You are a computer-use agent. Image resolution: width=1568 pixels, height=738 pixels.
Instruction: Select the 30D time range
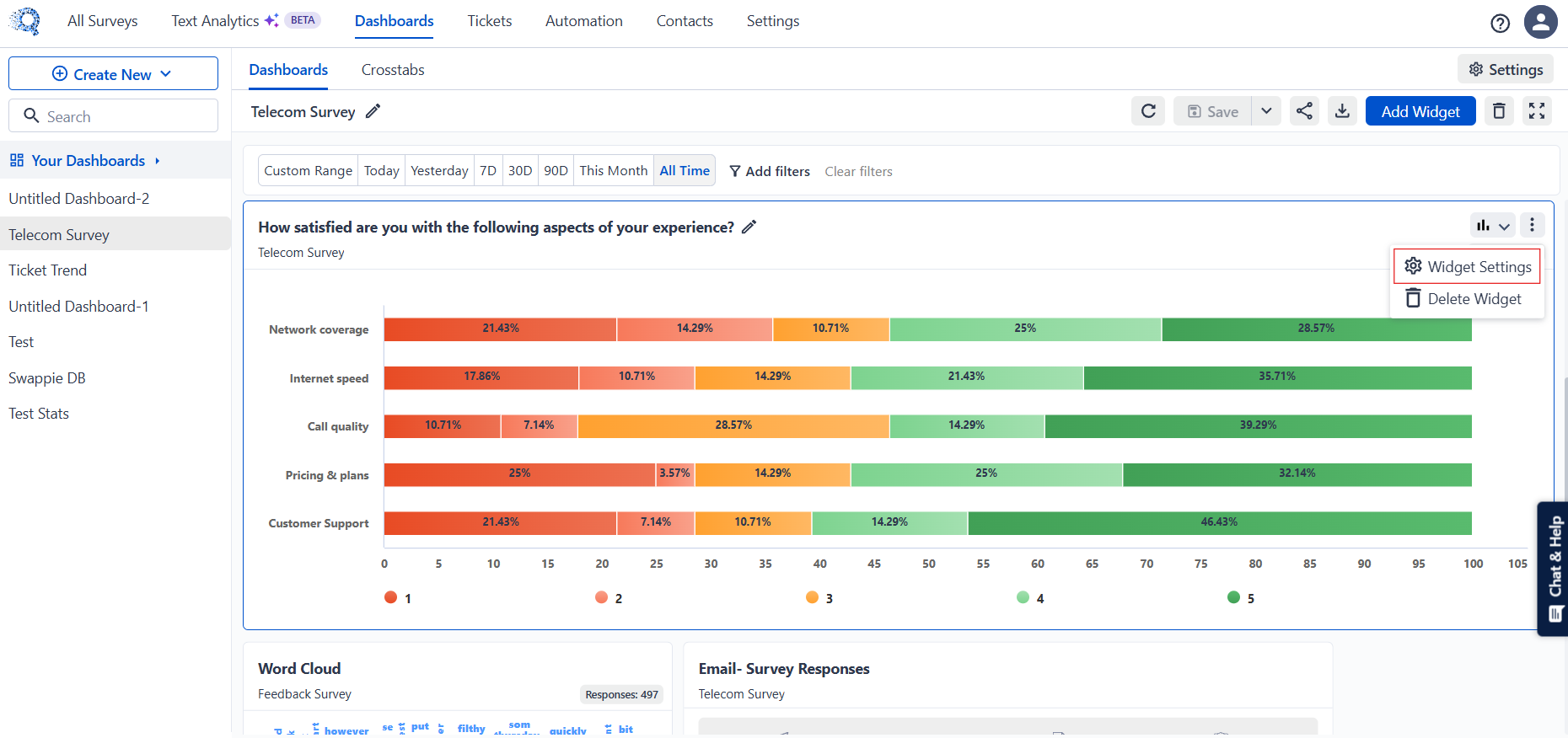point(520,170)
